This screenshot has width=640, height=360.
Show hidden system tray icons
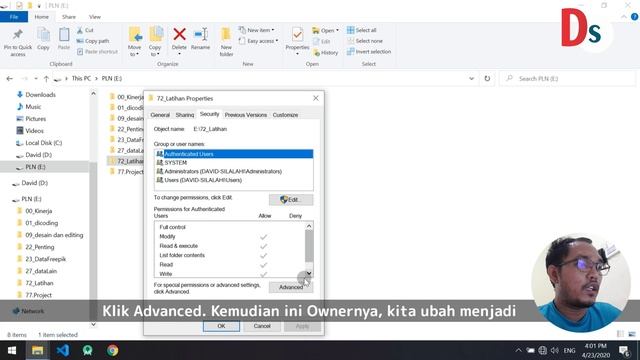tap(518, 351)
